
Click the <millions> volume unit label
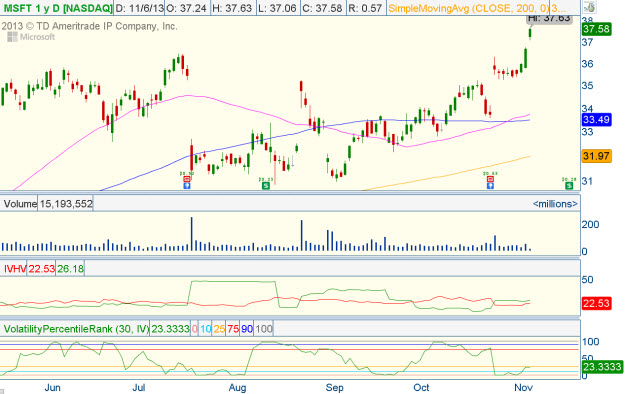tap(555, 204)
